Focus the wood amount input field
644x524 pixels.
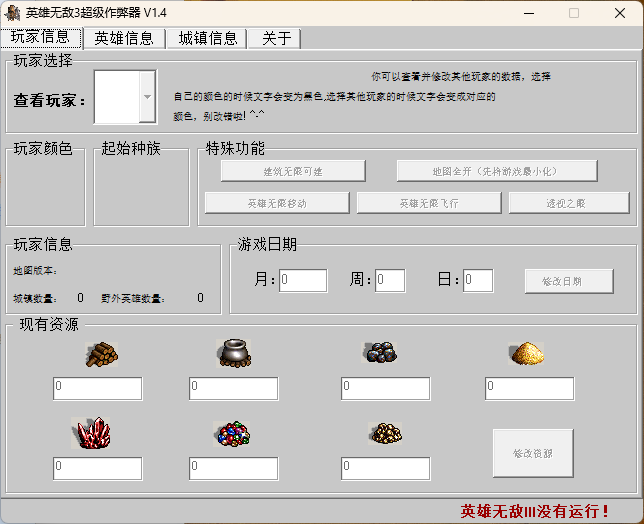98,388
